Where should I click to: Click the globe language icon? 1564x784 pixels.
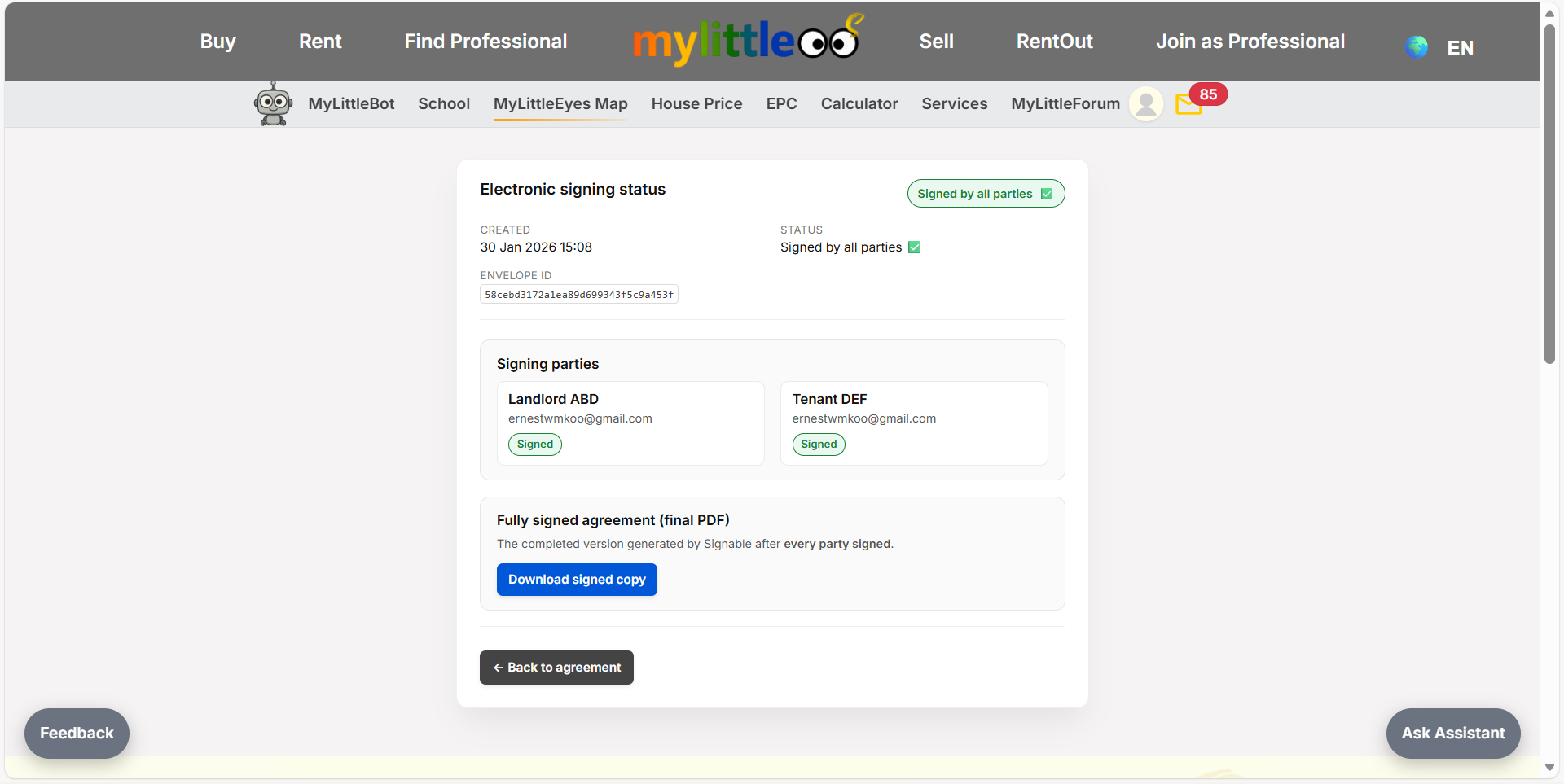click(x=1417, y=47)
